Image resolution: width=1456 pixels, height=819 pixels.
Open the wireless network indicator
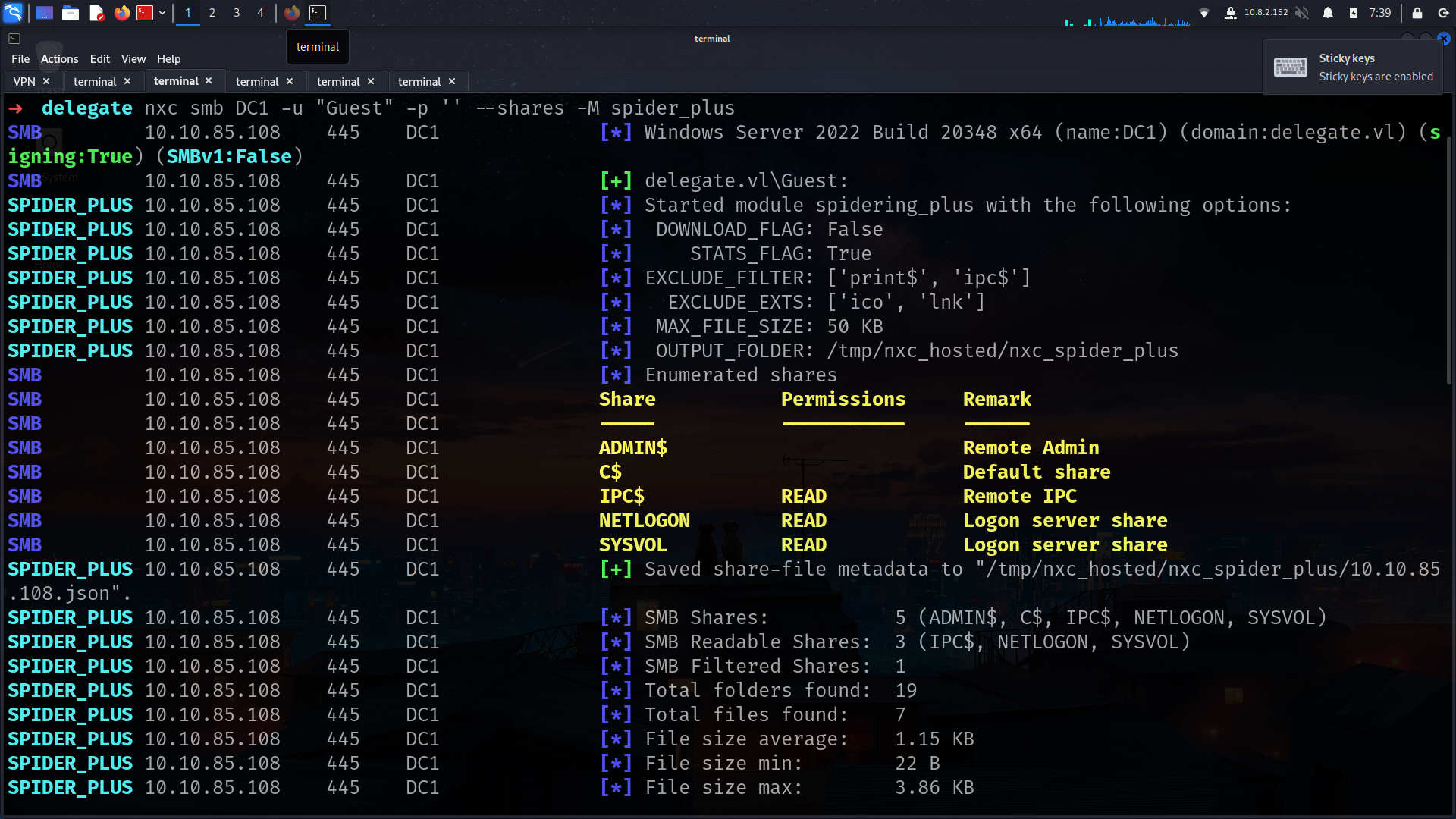1204,13
